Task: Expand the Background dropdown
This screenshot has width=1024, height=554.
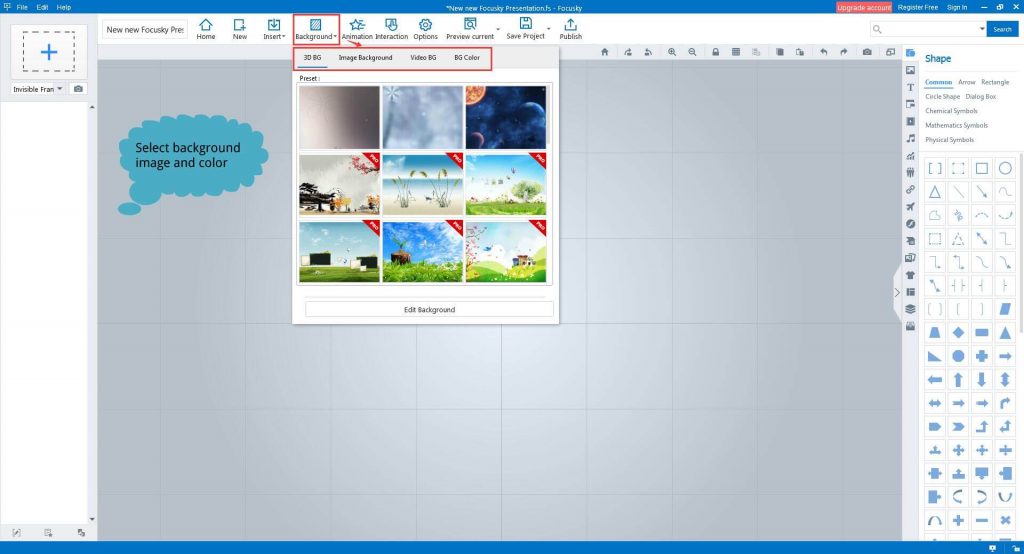Action: click(316, 28)
